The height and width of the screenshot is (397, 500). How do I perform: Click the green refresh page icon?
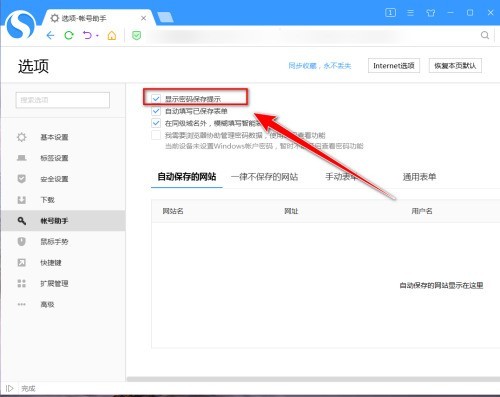tap(69, 35)
